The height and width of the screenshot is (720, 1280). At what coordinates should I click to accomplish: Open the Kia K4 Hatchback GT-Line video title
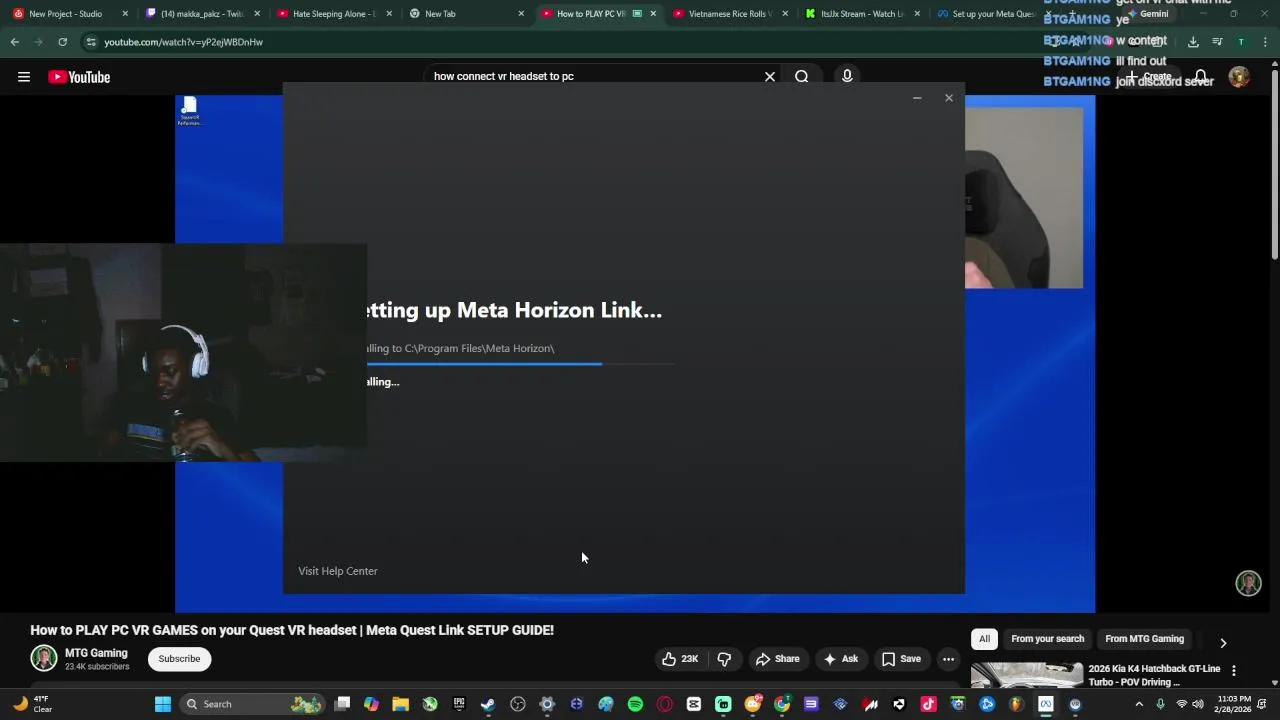click(x=1154, y=675)
